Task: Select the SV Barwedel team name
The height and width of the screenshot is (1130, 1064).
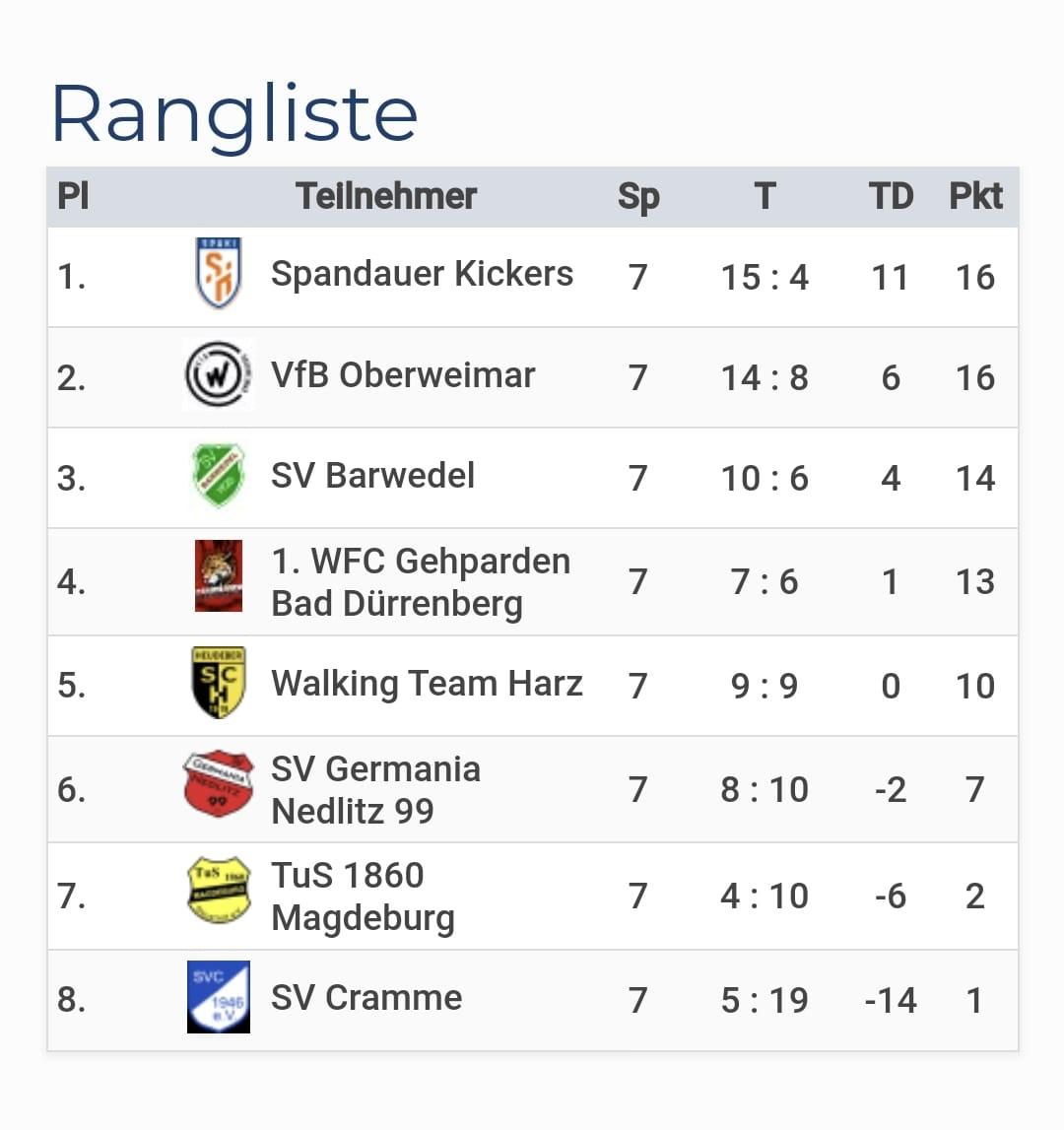Action: 372,477
